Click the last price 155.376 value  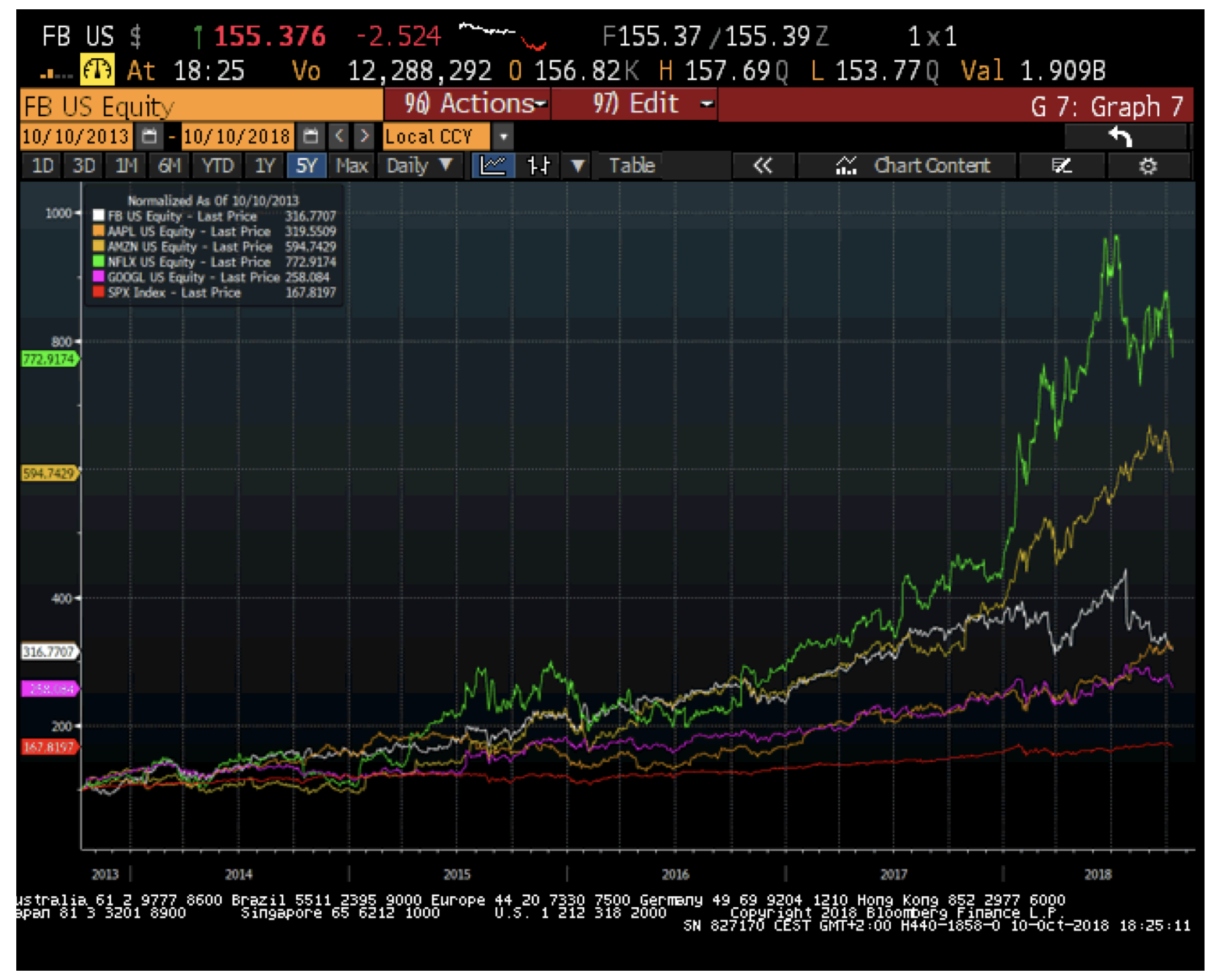[269, 36]
